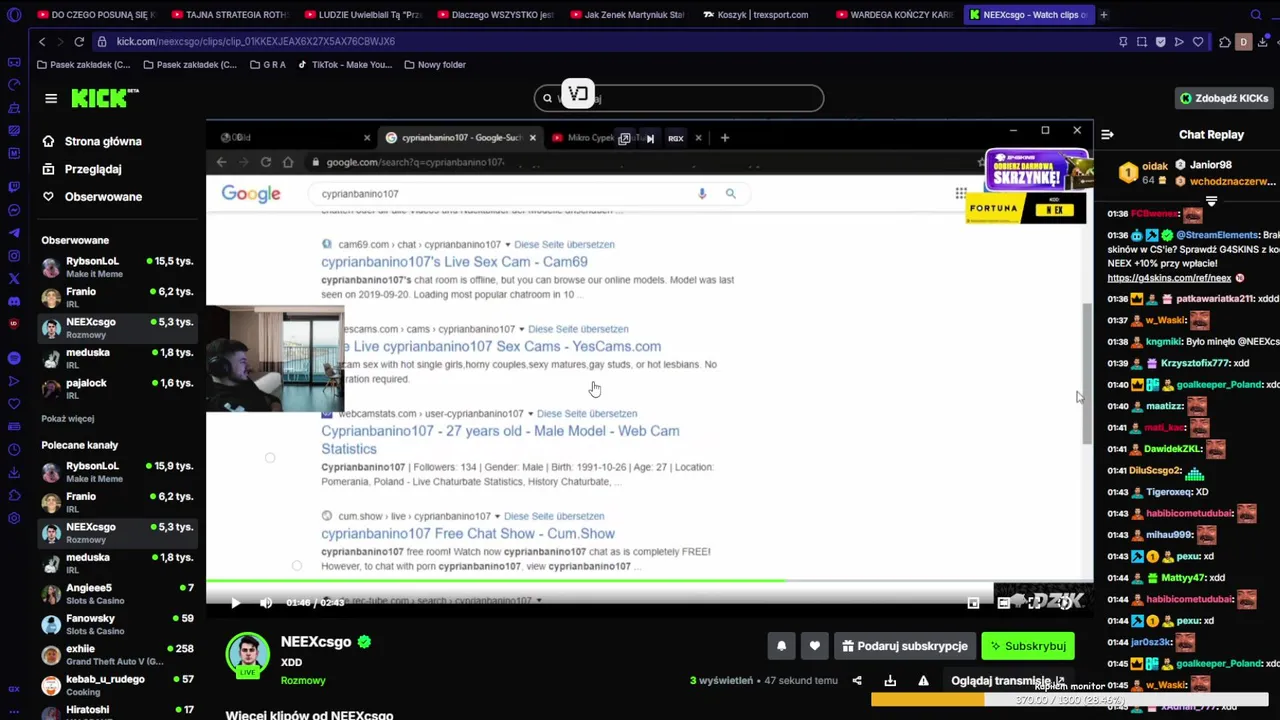The width and height of the screenshot is (1280, 720).
Task: Open browser tab search magnifier icon
Action: (1256, 15)
